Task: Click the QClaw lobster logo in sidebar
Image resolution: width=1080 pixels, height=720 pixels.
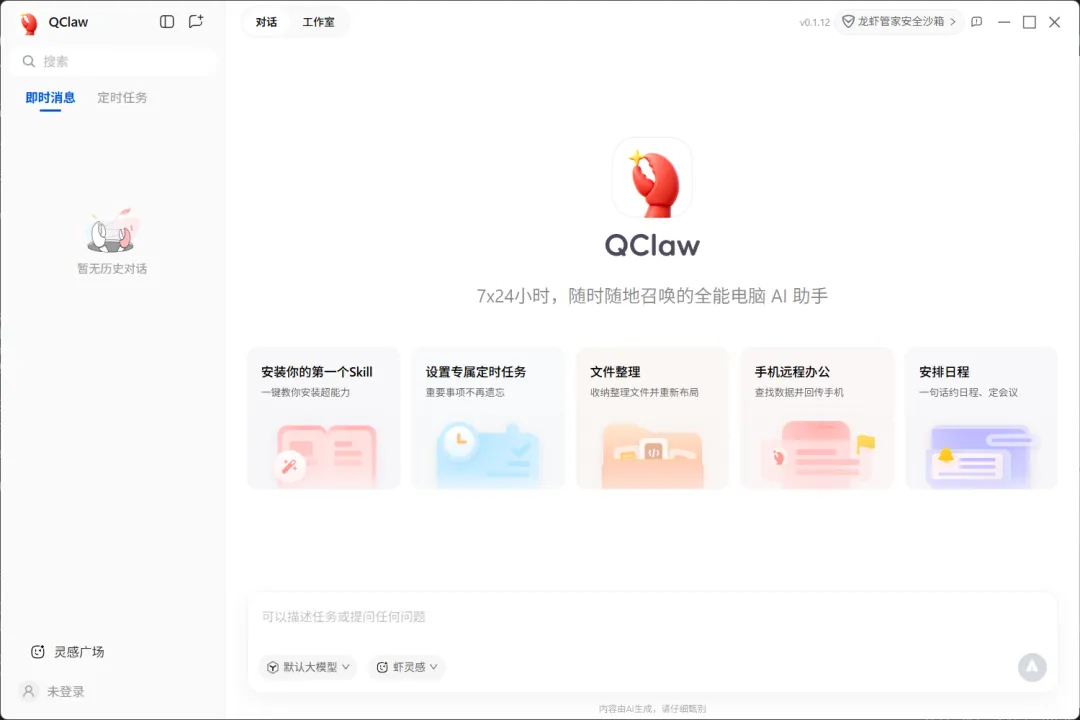Action: pyautogui.click(x=29, y=23)
